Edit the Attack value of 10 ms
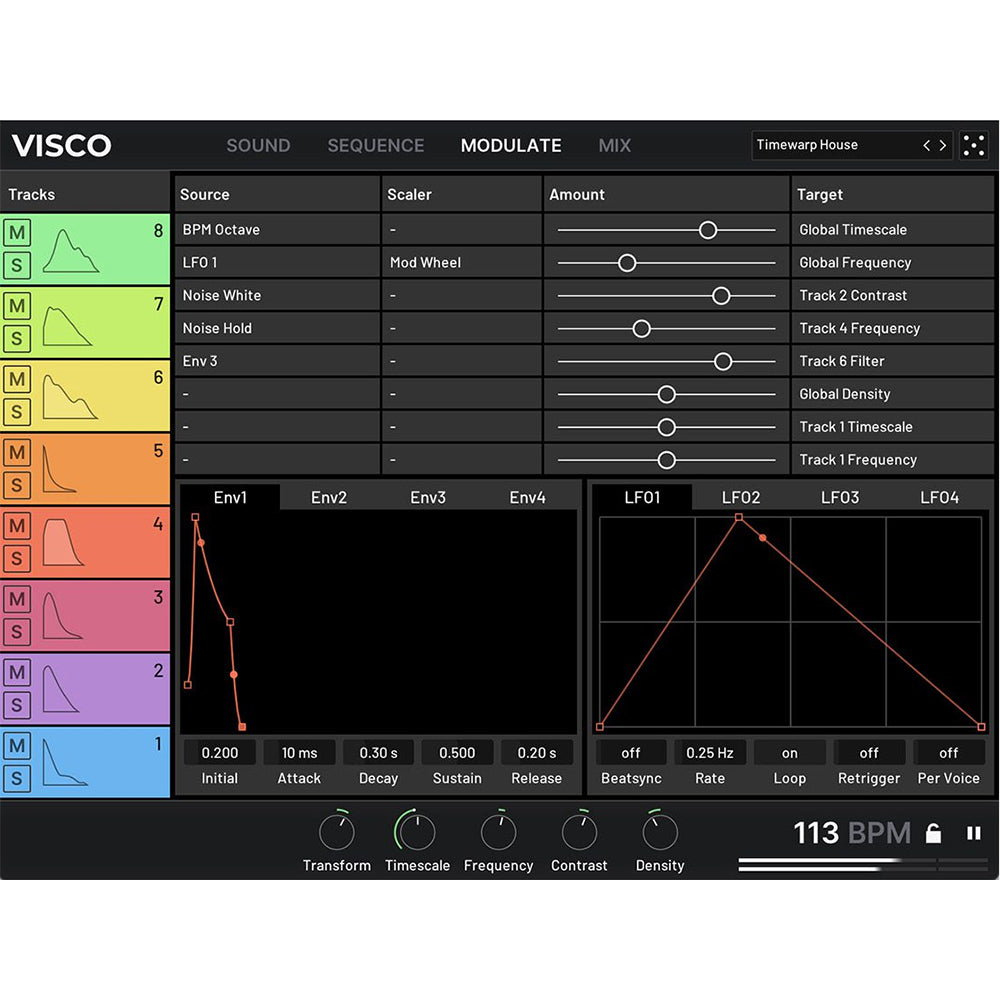Image resolution: width=1000 pixels, height=1000 pixels. [x=299, y=752]
